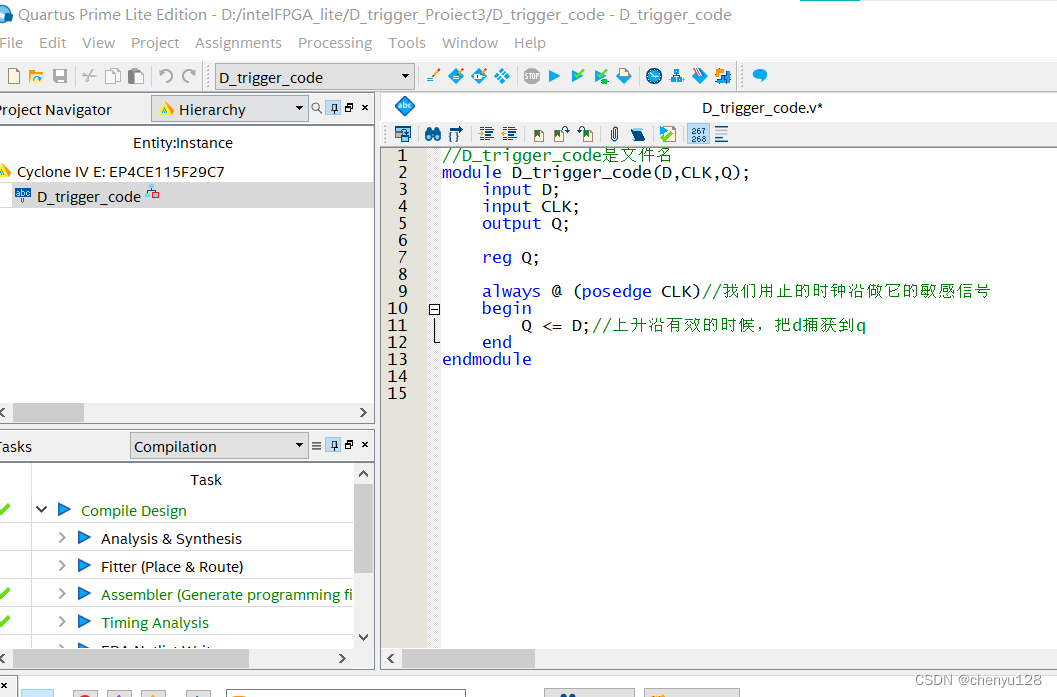Open the Project menu
This screenshot has height=697, width=1057.
[x=155, y=43]
